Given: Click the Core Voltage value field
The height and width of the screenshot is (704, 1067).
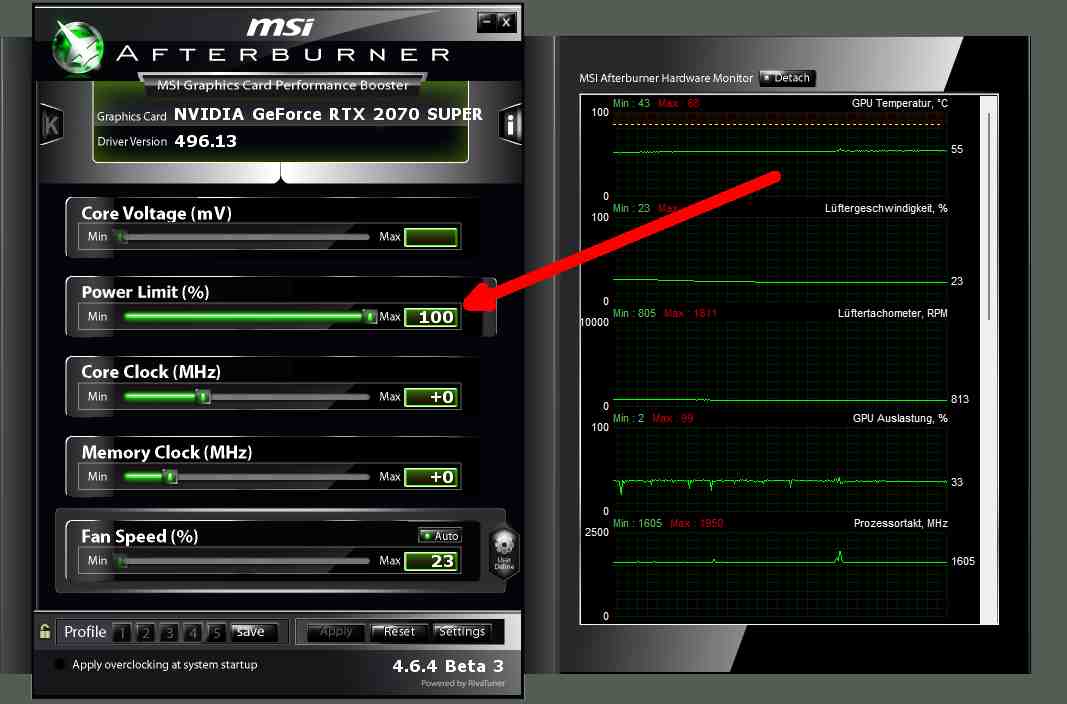Looking at the screenshot, I should click(x=431, y=237).
